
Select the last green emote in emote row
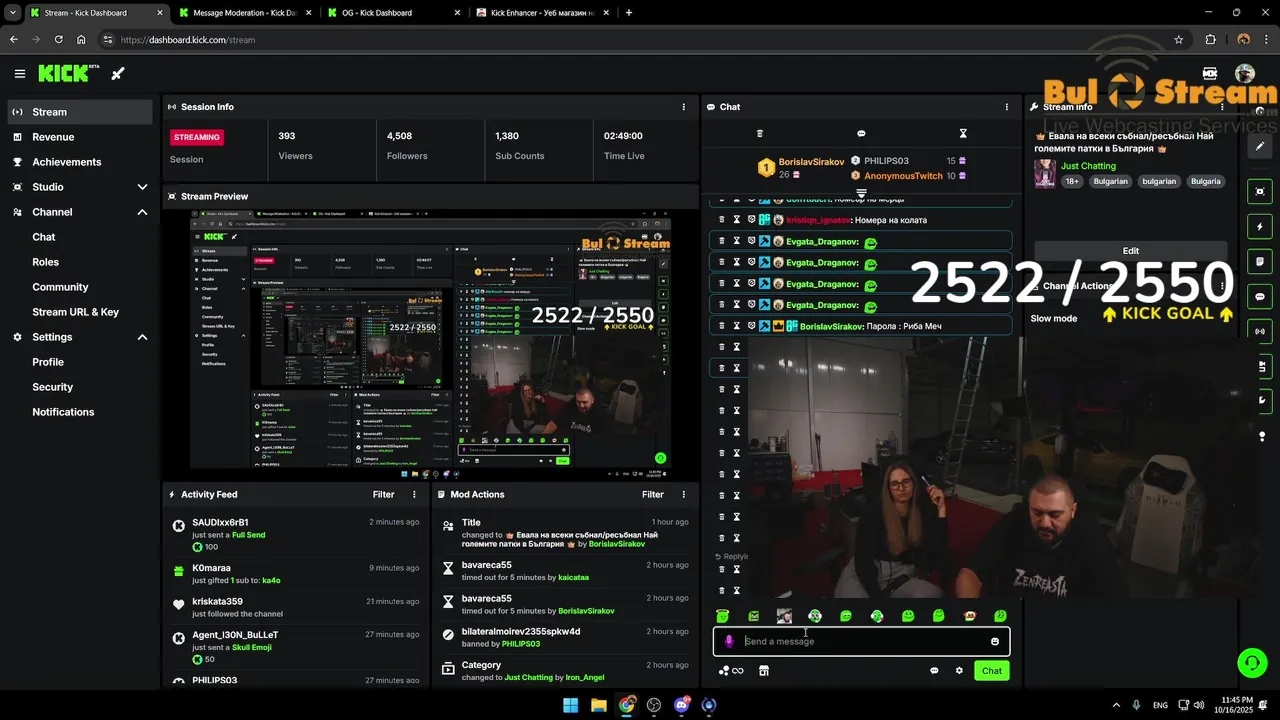click(x=1000, y=616)
